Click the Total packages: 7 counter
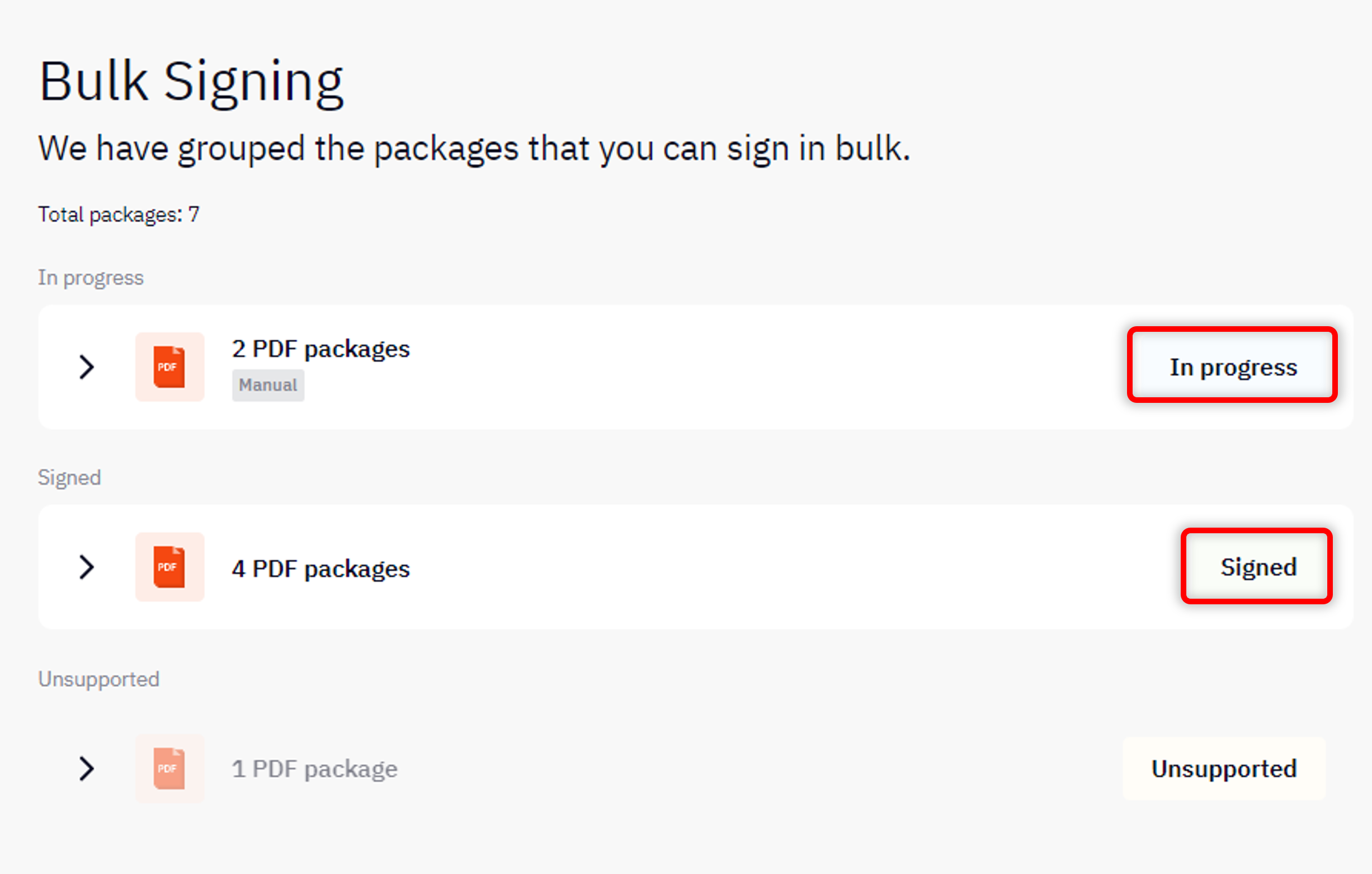 tap(119, 214)
